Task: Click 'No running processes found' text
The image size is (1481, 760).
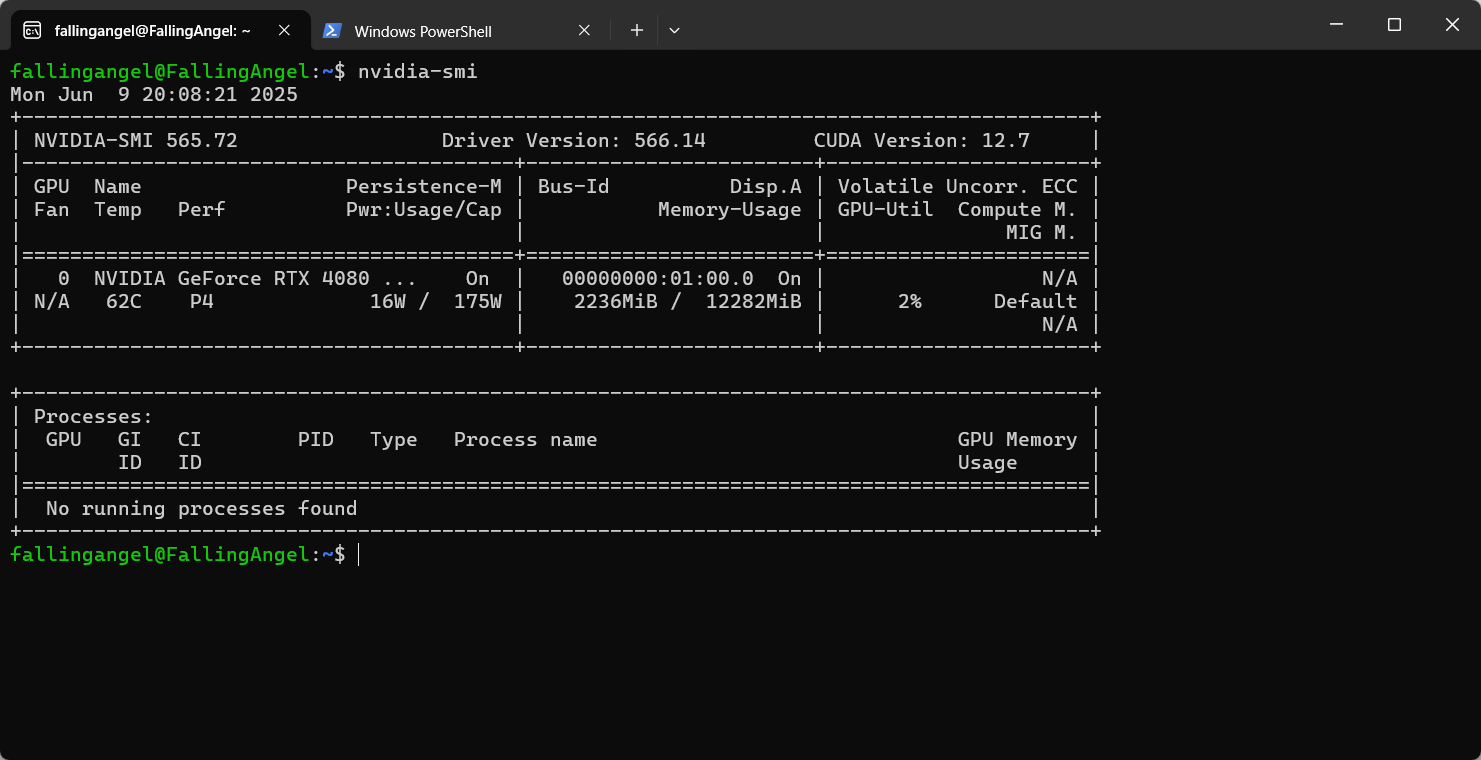Action: coord(202,509)
